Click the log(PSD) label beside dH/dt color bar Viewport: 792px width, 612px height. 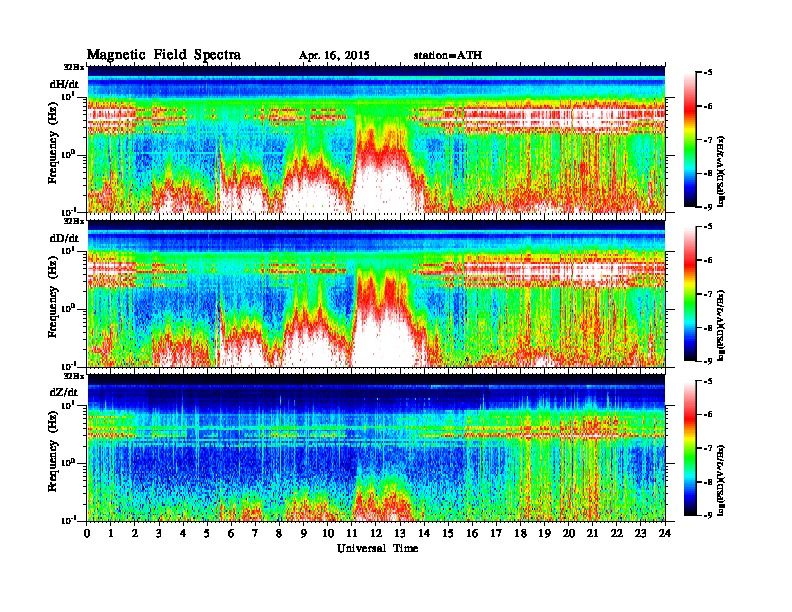click(721, 172)
